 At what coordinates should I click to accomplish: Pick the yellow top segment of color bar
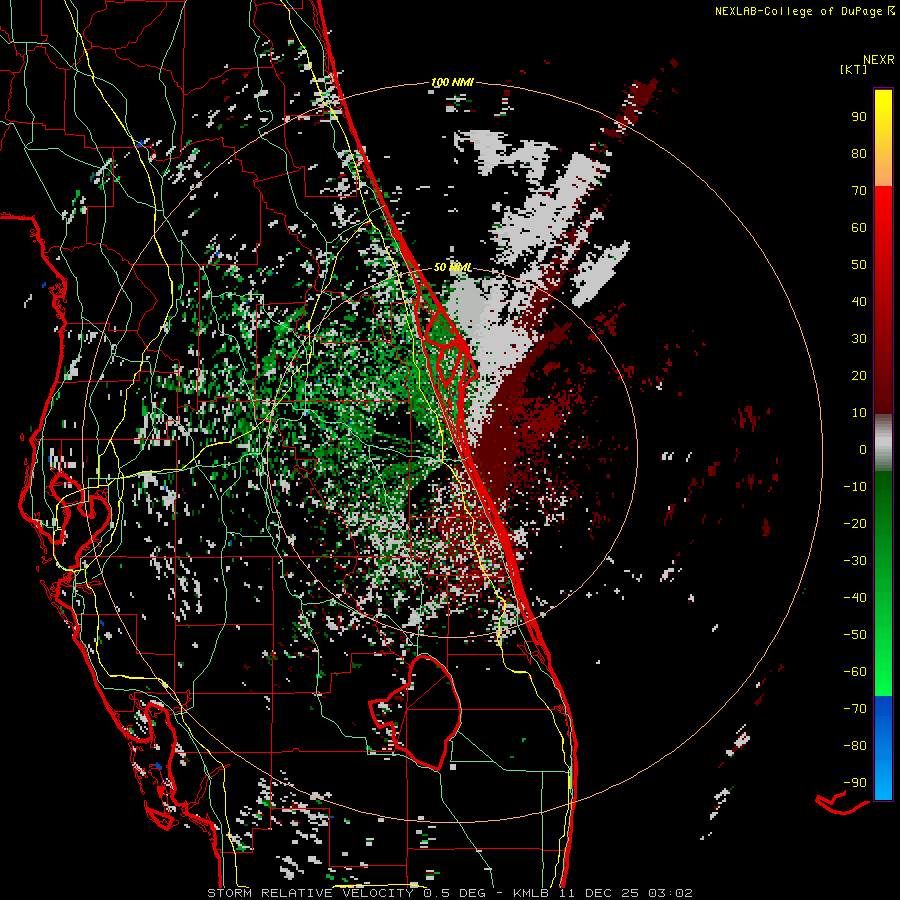click(883, 138)
